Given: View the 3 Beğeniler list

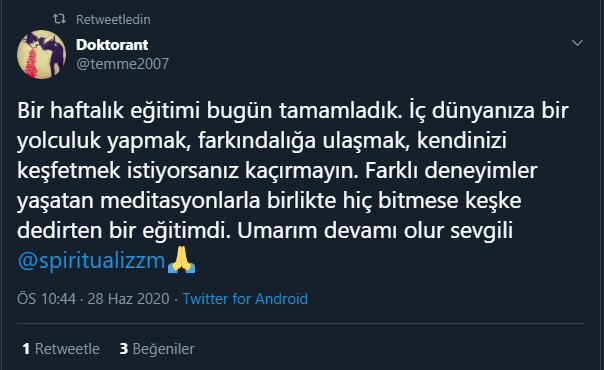Looking at the screenshot, I should [157, 349].
